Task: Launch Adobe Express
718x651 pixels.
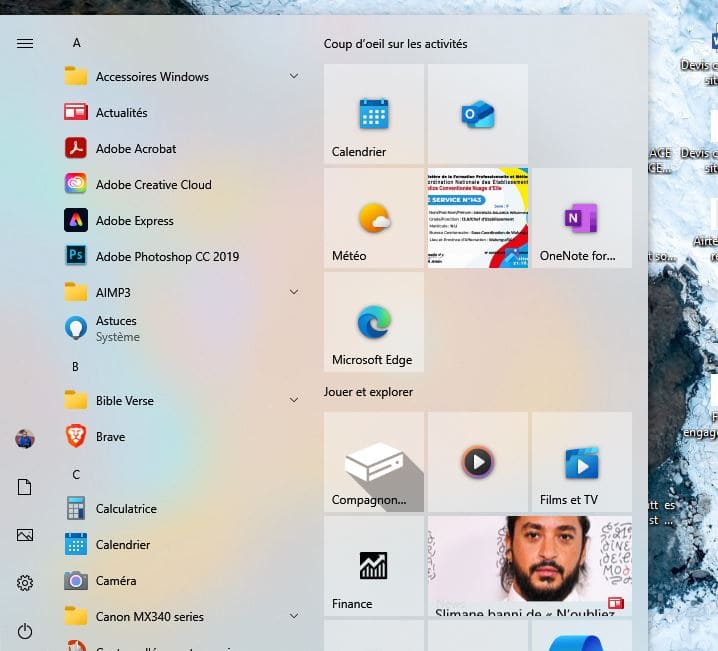Action: 134,221
